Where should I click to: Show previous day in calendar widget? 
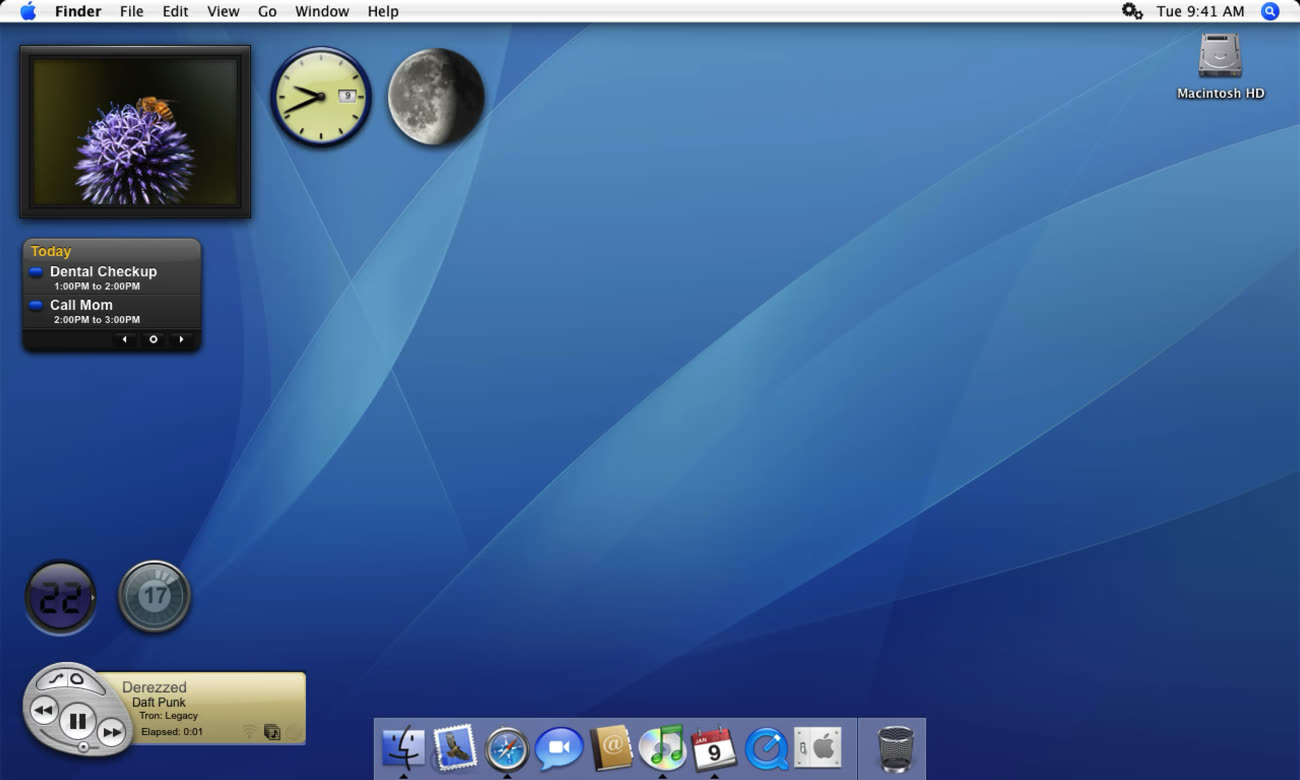[x=125, y=340]
